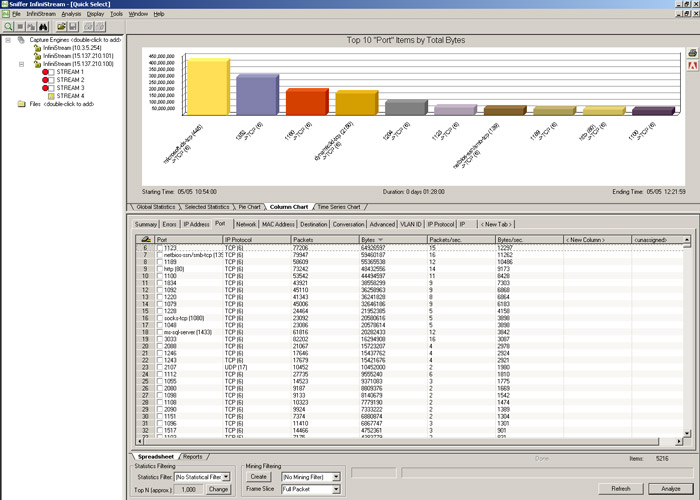Click the Top N (approx.) value field

click(x=188, y=489)
